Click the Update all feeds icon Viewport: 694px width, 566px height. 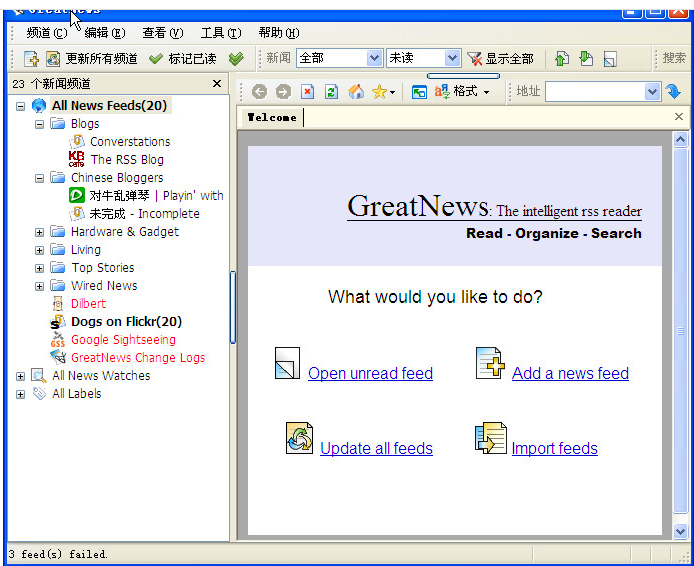click(300, 438)
